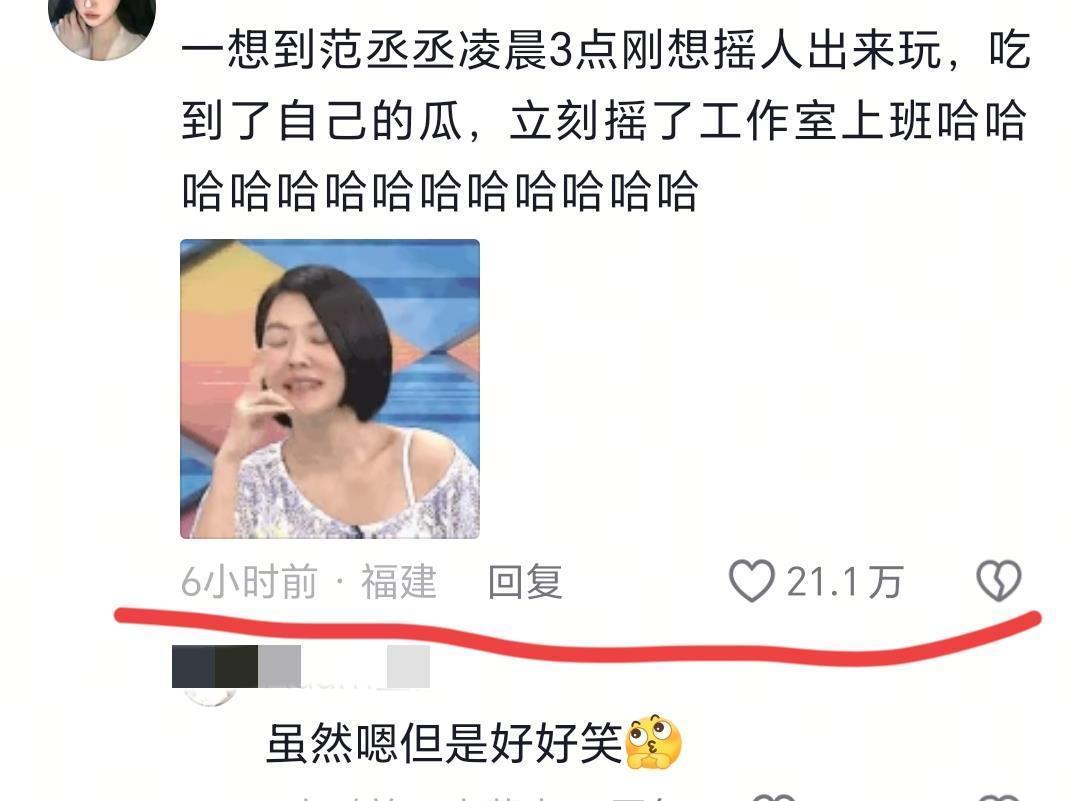Tap the 福建 location label
This screenshot has height=801, width=1080.
[x=399, y=582]
